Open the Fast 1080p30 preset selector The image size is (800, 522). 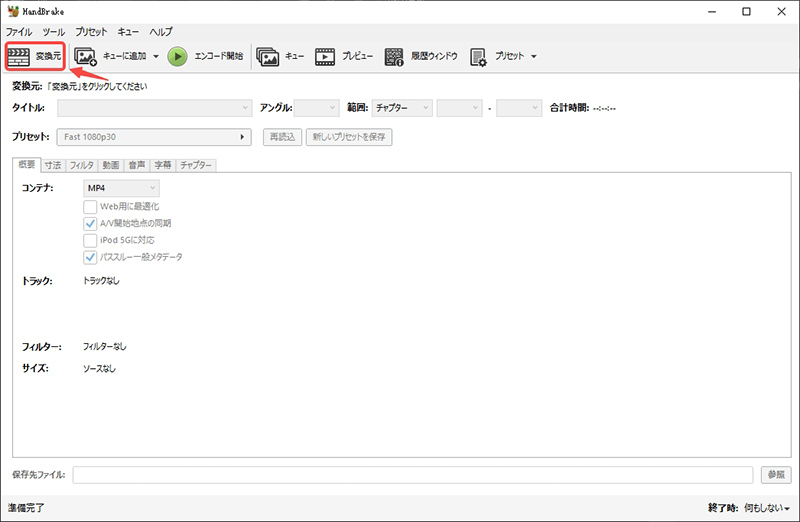154,137
